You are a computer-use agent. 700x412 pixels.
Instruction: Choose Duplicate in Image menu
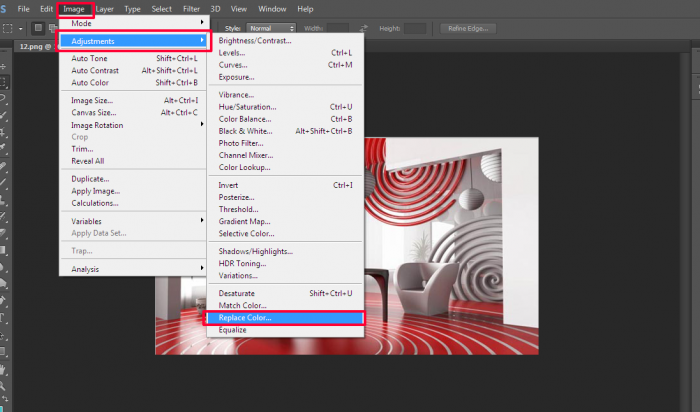133,179
